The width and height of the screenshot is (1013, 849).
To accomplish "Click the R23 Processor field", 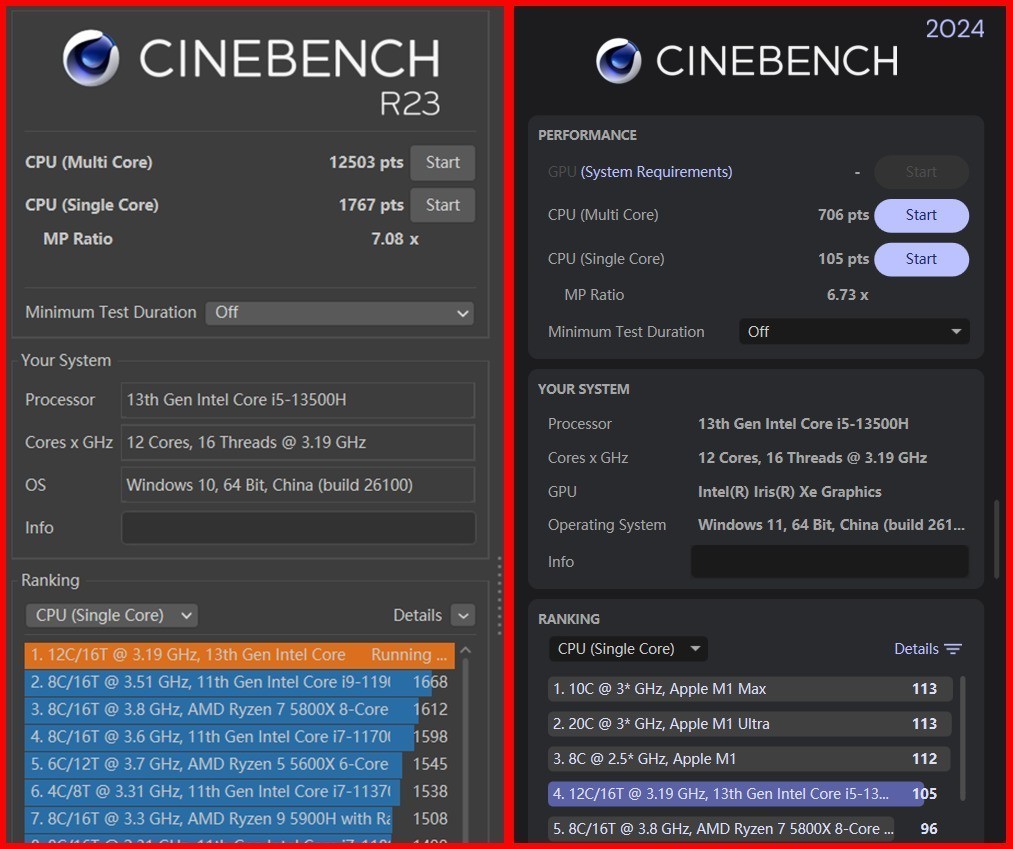I will point(298,400).
